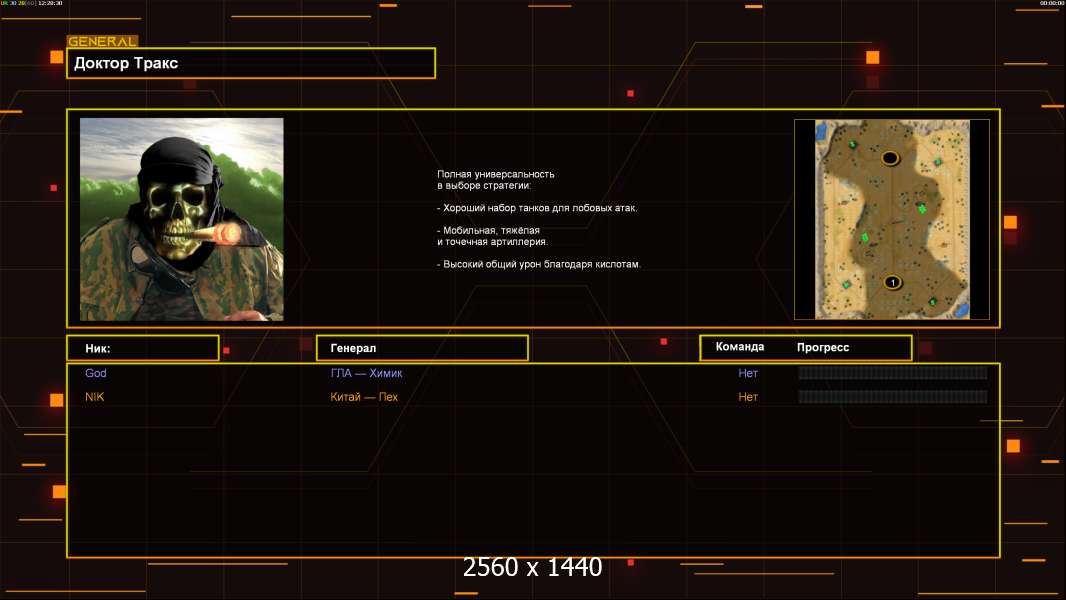The height and width of the screenshot is (600, 1066).
Task: Select start position 1 marker on map
Action: [x=893, y=282]
